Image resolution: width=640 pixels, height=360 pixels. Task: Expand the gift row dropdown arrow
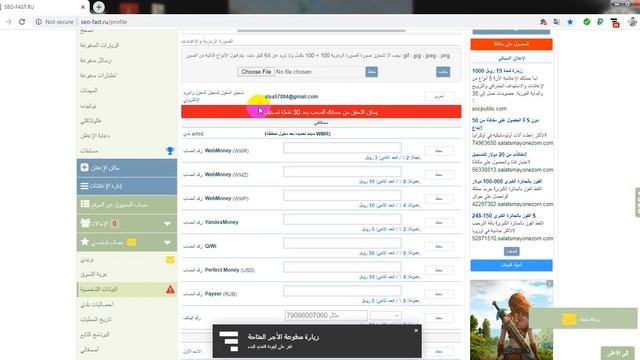pyautogui.click(x=167, y=224)
